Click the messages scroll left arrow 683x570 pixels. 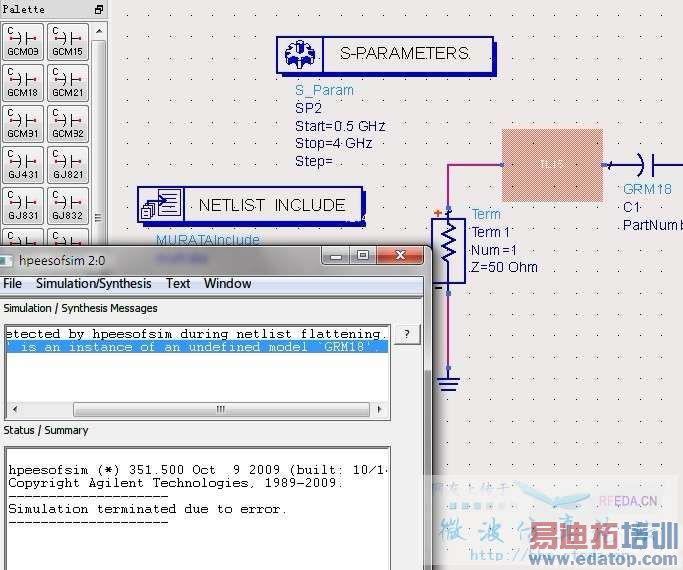[x=15, y=409]
